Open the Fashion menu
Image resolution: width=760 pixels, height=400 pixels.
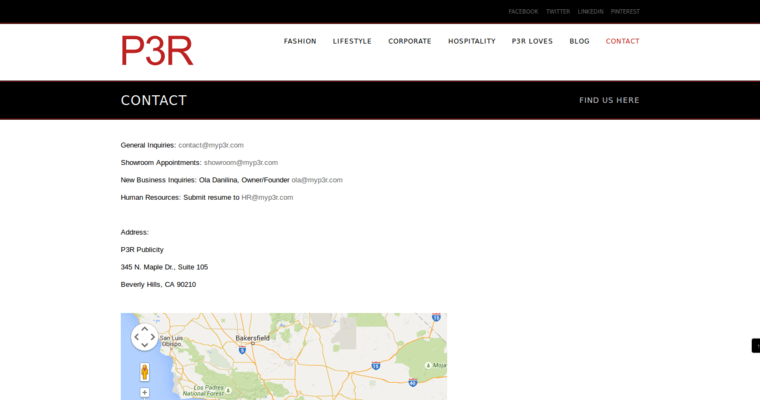(300, 41)
